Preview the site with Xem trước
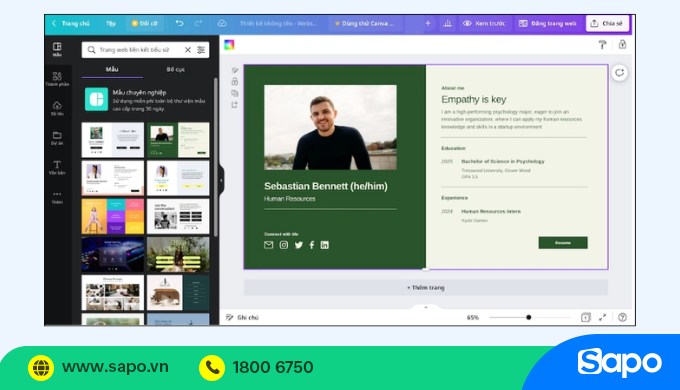This screenshot has height=390, width=680. [x=484, y=23]
